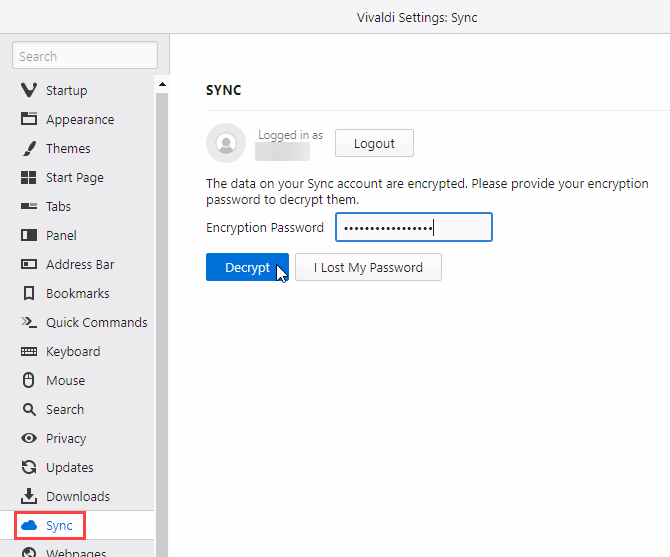Go to Search settings category
The height and width of the screenshot is (557, 670).
[x=77, y=410]
